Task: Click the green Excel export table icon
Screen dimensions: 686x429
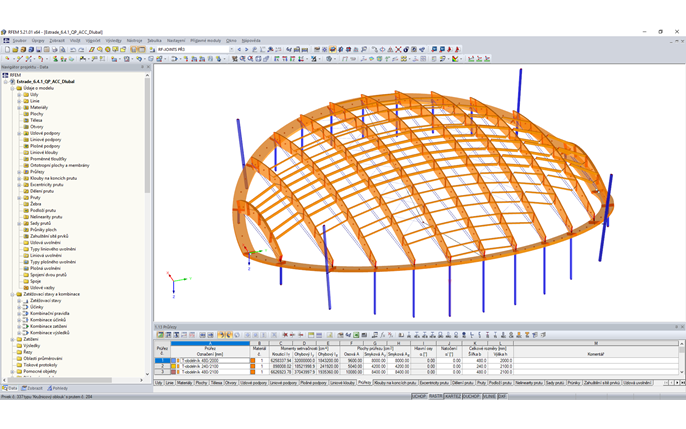Action: pyautogui.click(x=356, y=335)
